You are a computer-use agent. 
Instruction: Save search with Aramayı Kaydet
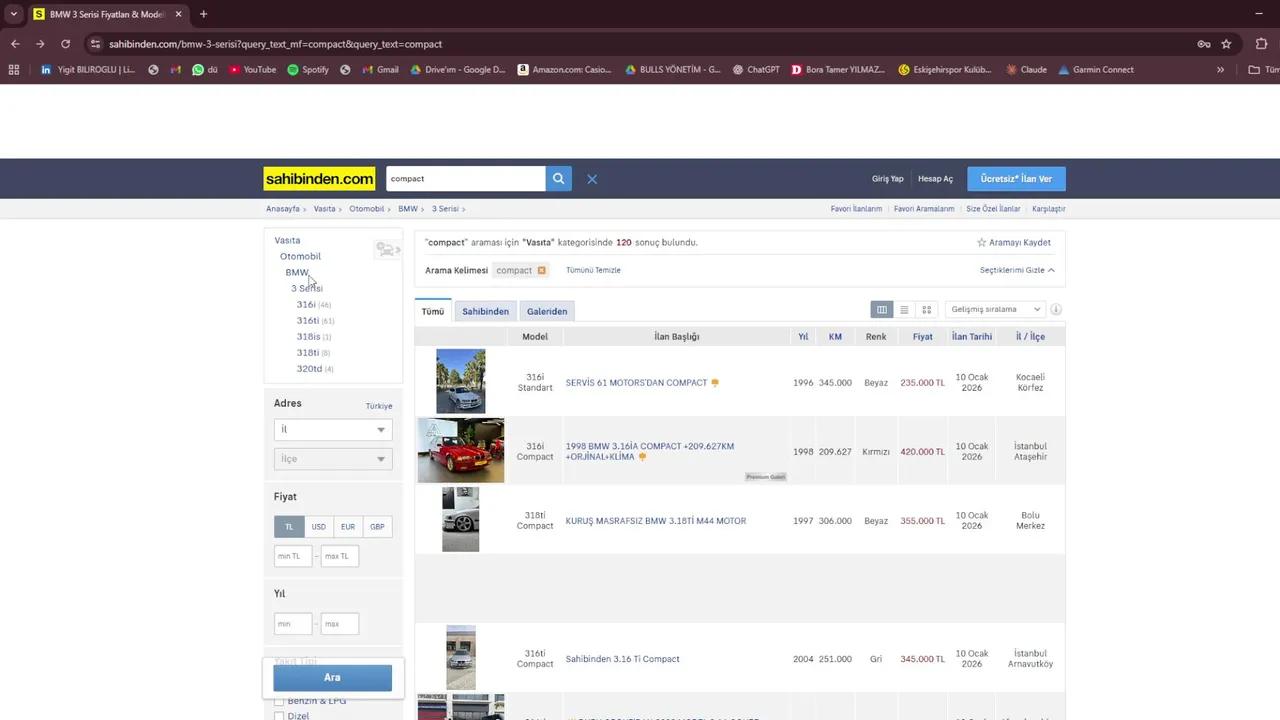click(1014, 242)
